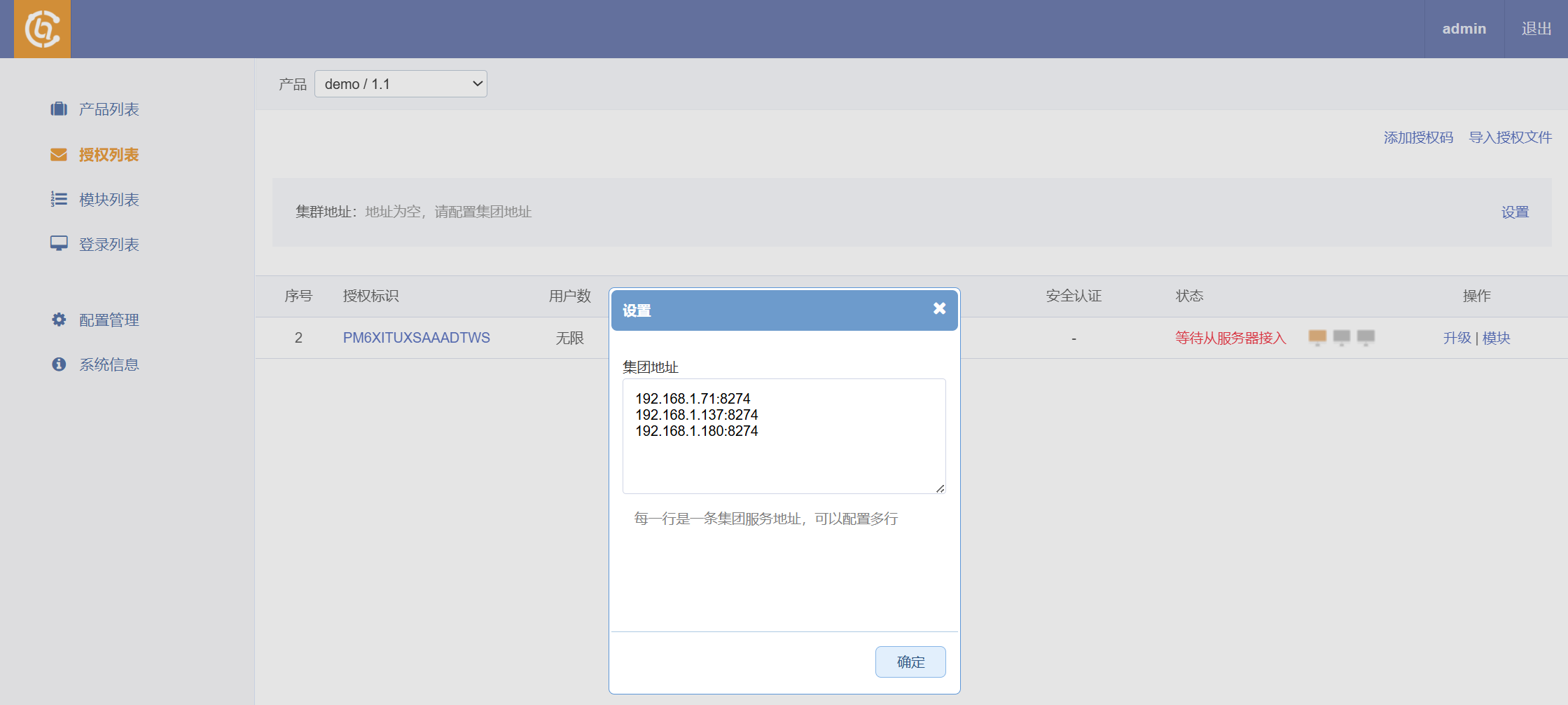Open the demo / 1.1 product dropdown
Screen dimensions: 1568x705
(401, 83)
